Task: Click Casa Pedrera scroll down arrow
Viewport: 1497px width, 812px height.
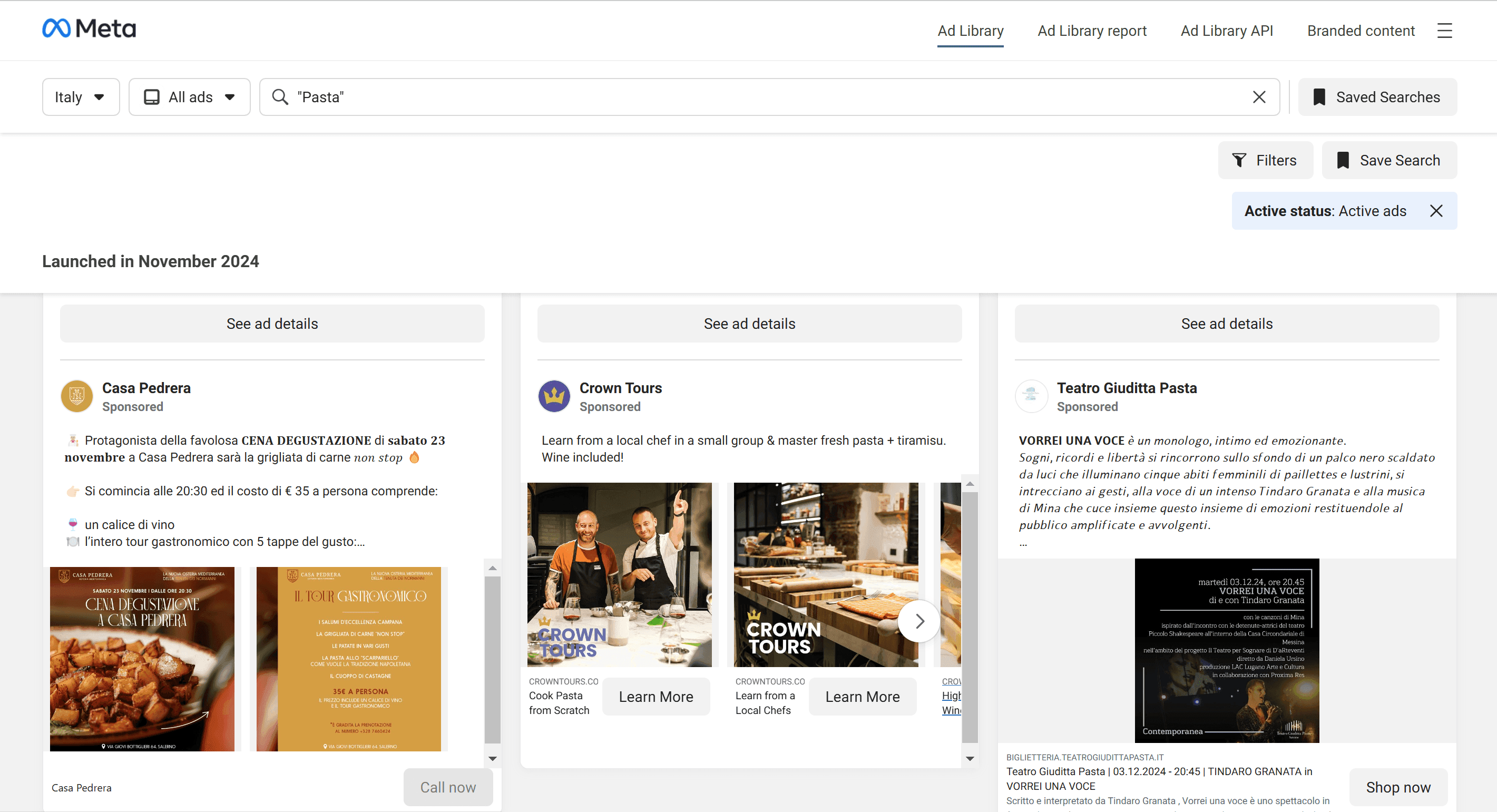Action: [x=492, y=759]
